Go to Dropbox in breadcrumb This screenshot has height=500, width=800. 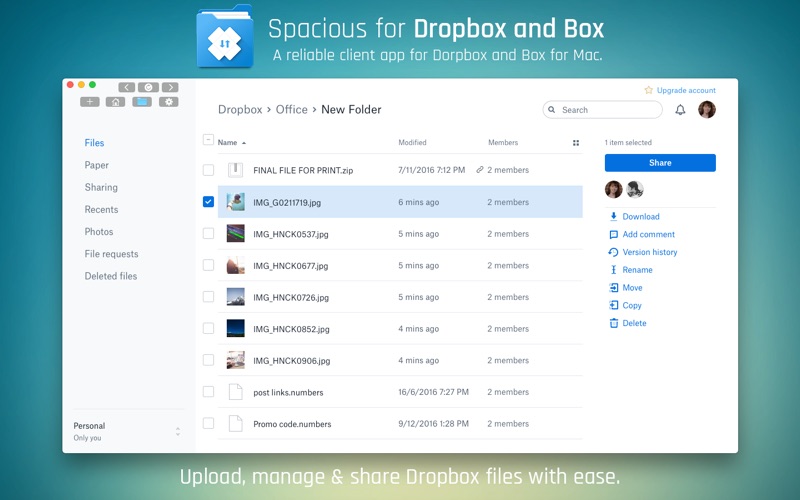coord(240,110)
